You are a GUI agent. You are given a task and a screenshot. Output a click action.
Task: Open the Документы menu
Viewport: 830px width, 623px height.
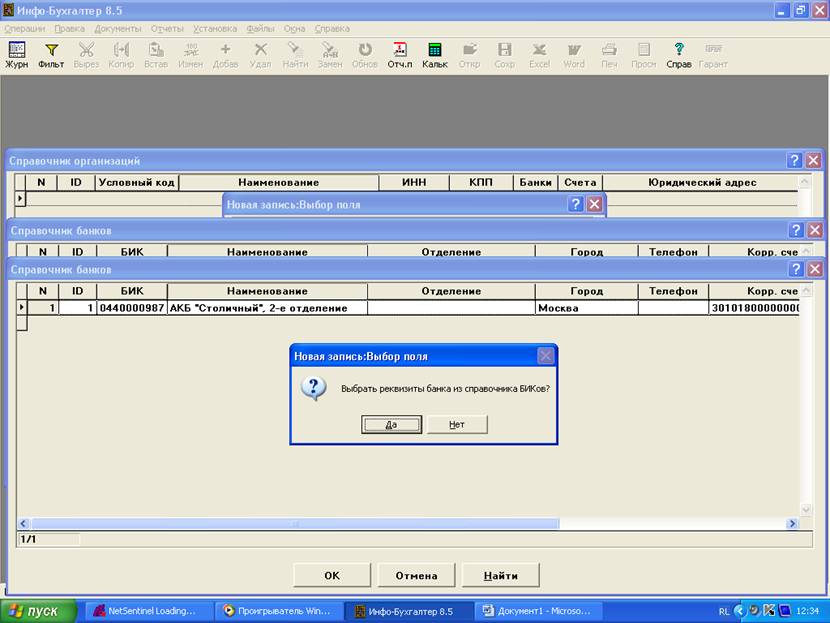click(x=118, y=29)
